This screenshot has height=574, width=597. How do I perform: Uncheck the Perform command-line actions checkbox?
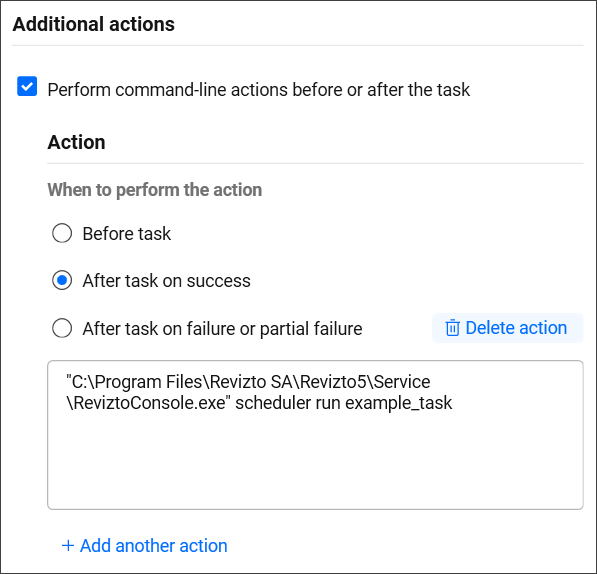27,86
